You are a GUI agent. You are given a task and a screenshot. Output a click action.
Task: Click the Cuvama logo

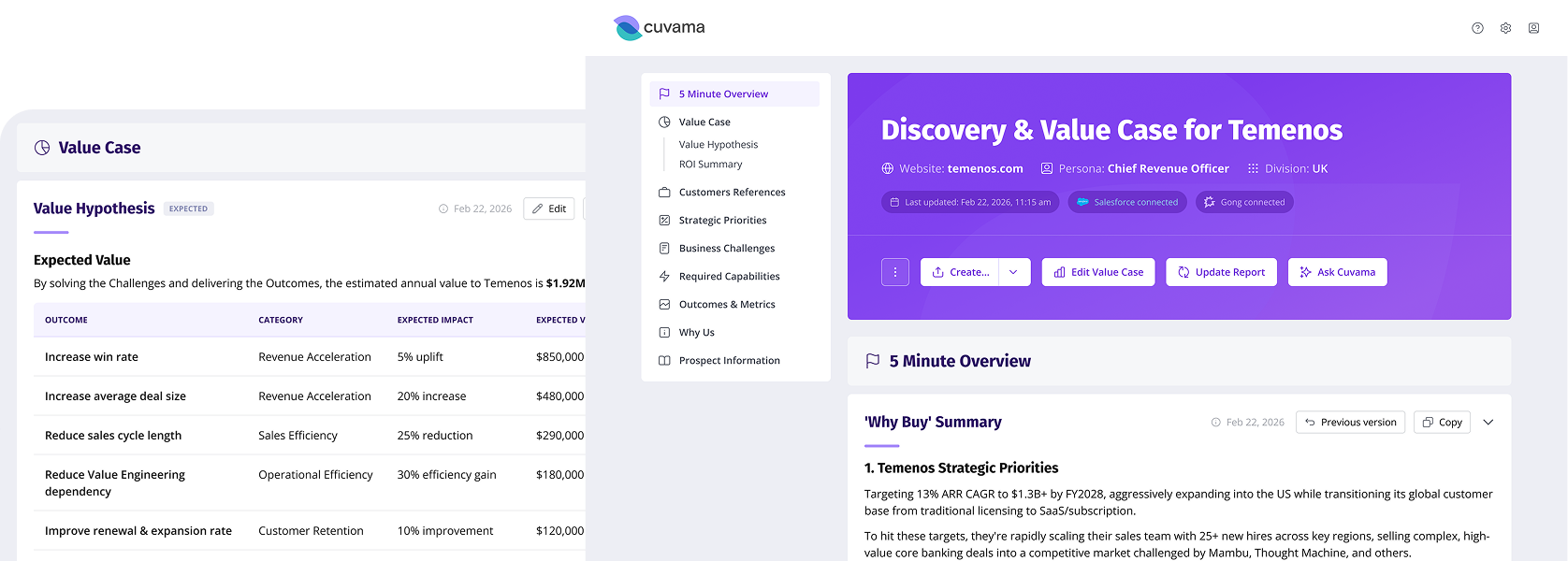(x=660, y=28)
